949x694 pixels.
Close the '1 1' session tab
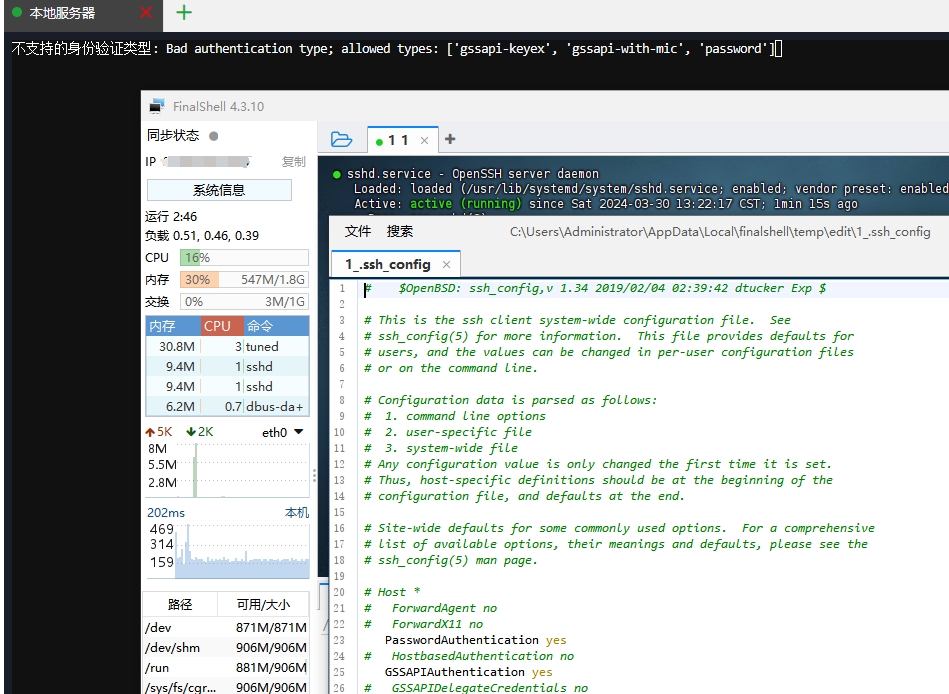point(425,141)
